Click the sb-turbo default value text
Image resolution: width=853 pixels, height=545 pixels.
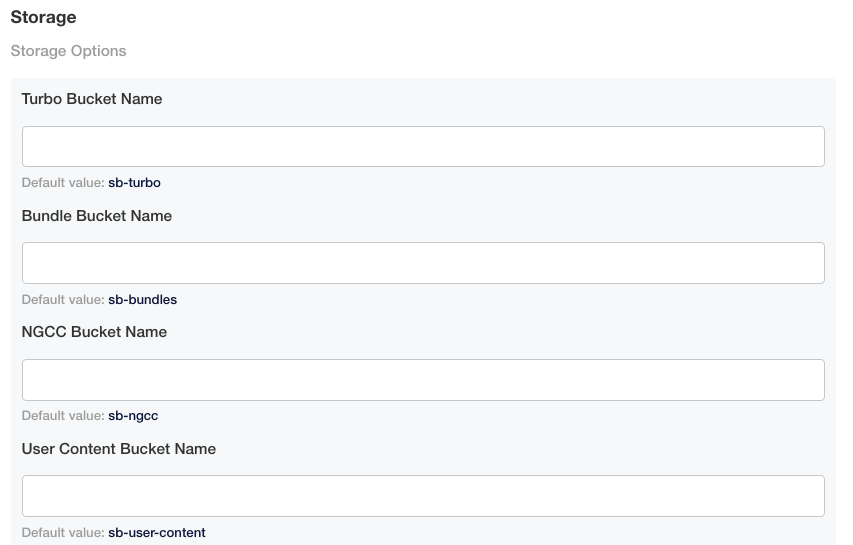point(134,183)
